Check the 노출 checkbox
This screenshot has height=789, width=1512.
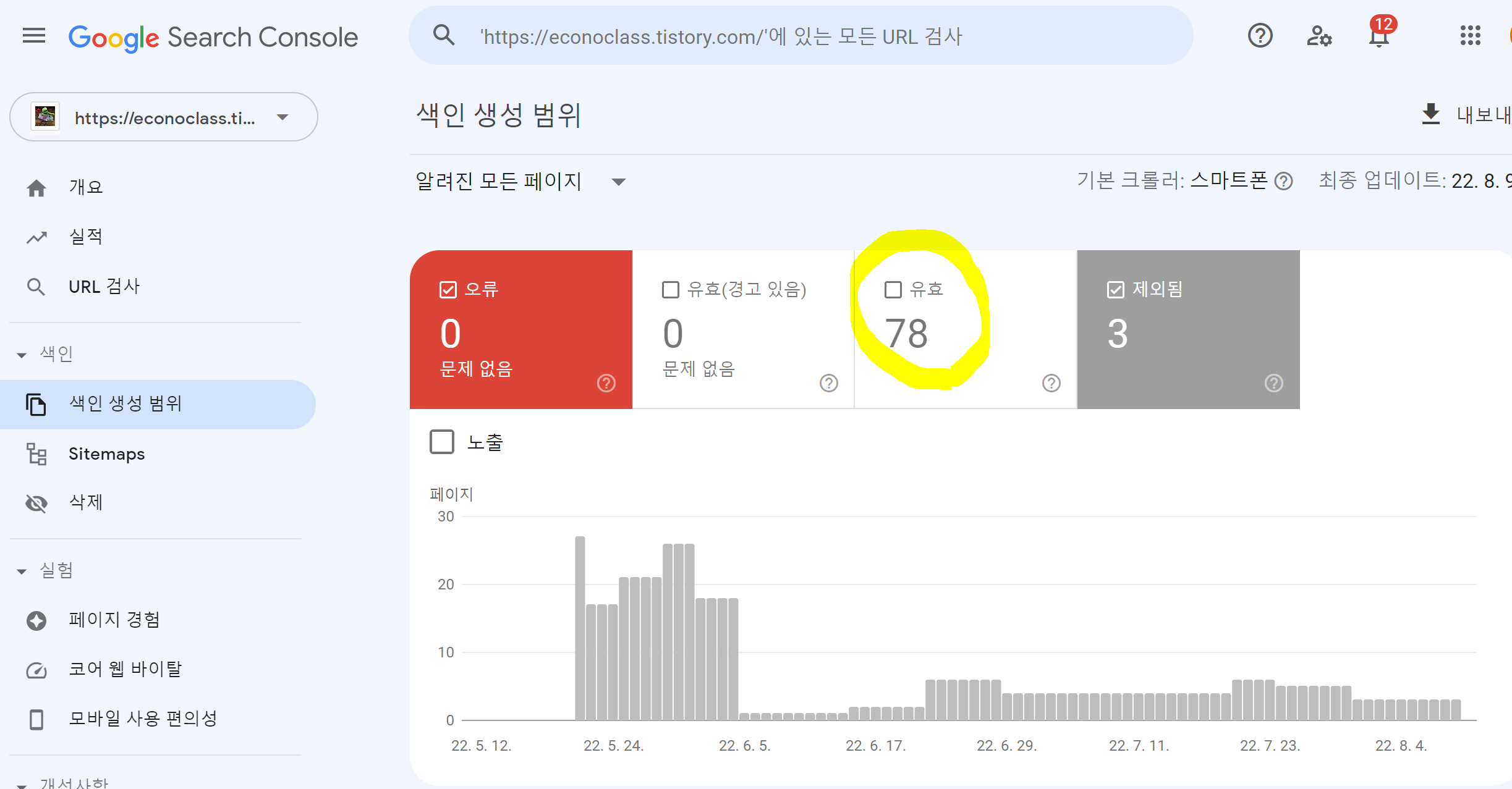click(x=442, y=442)
